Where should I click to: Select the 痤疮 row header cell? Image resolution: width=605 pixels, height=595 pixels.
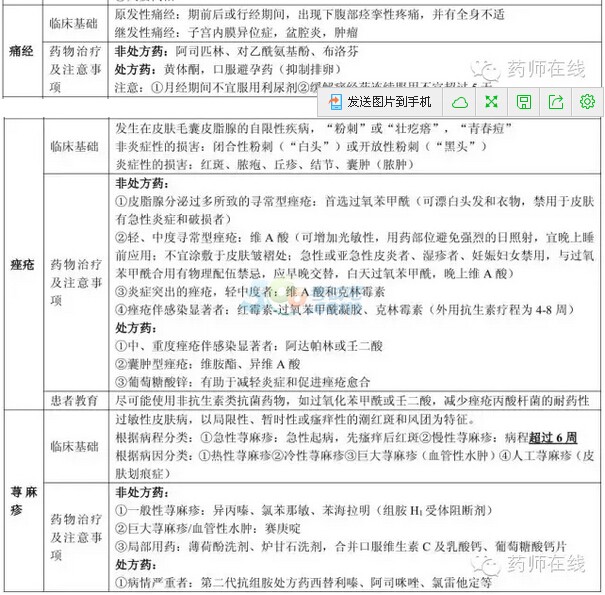tap(23, 265)
